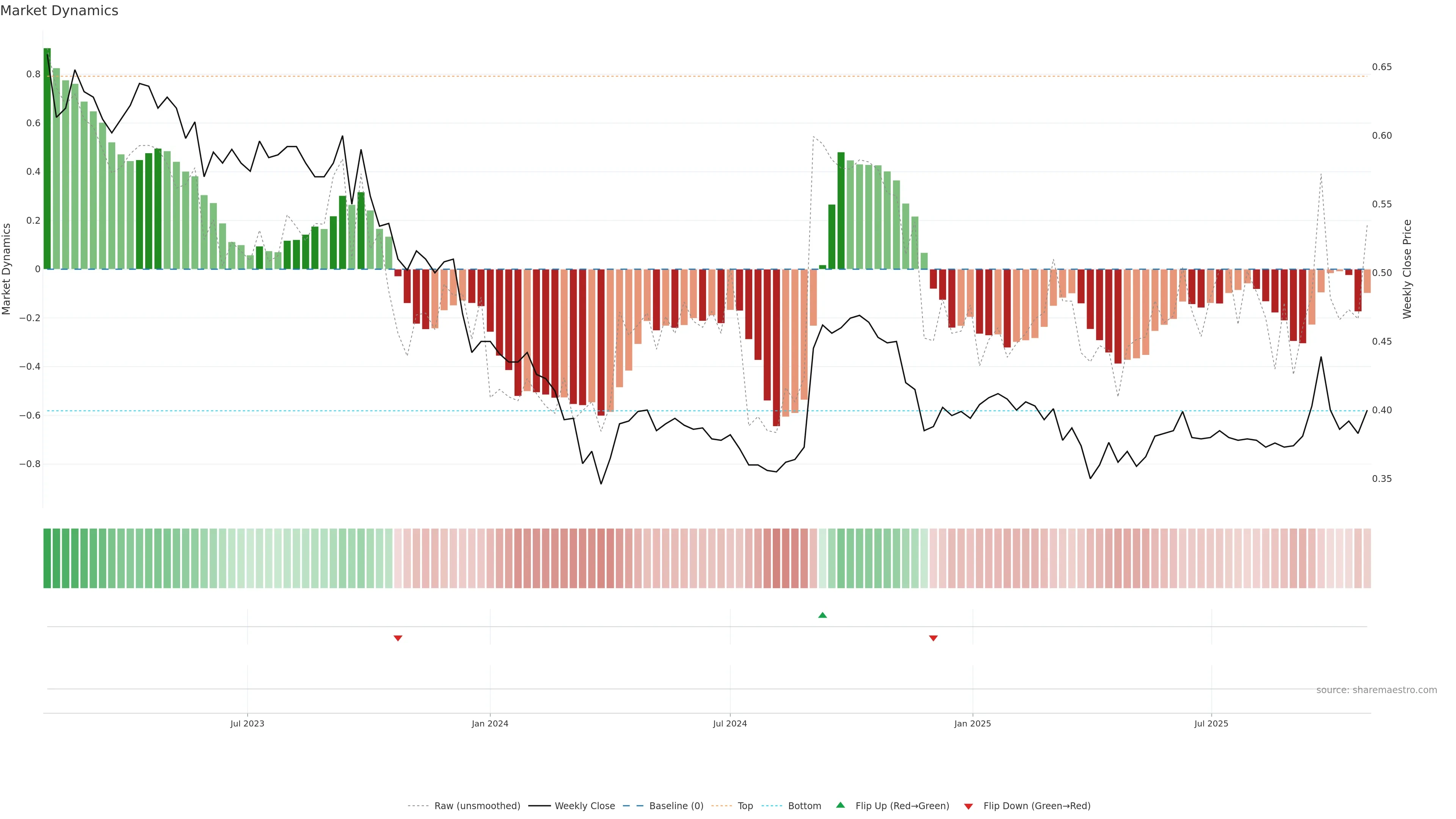
Task: Click the Market Dynamics chart title
Action: tap(60, 11)
